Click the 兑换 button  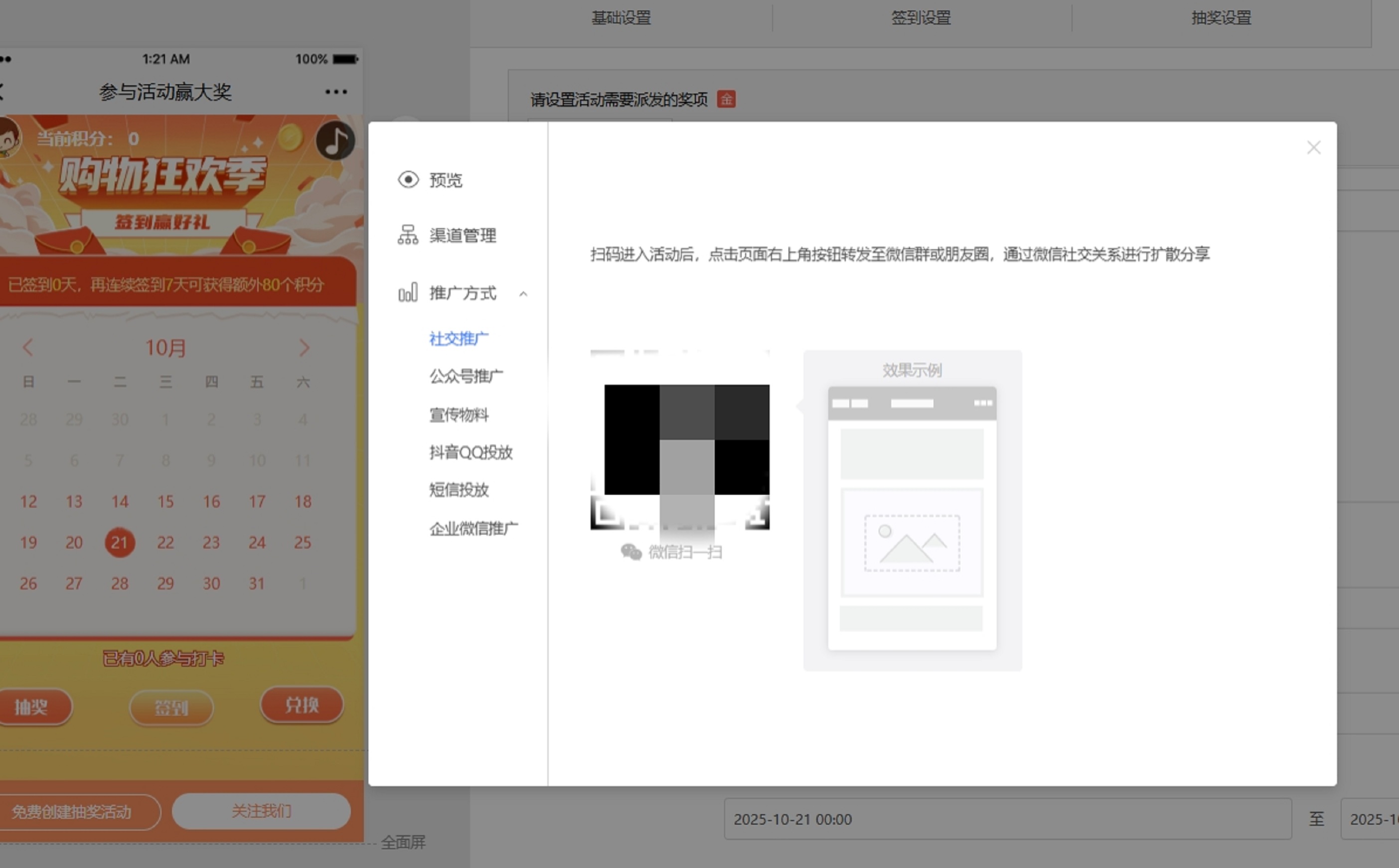[x=302, y=705]
